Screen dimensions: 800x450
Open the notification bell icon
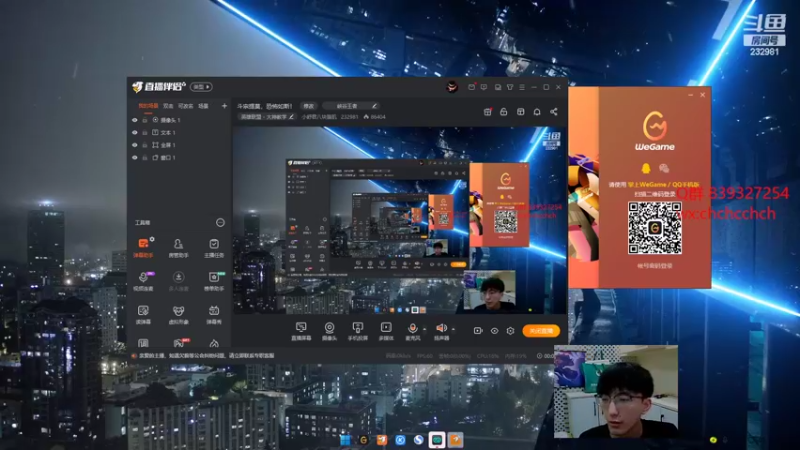(537, 112)
